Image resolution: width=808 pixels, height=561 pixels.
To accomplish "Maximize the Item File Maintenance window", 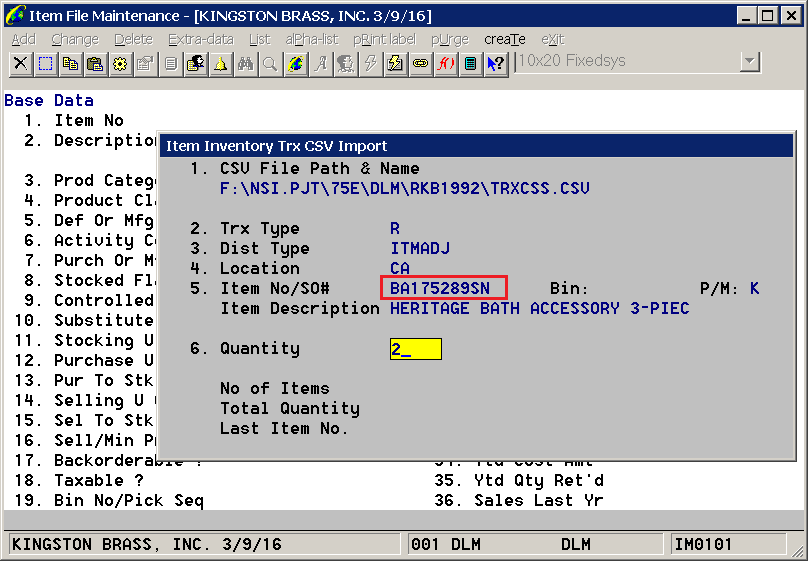I will tap(767, 16).
